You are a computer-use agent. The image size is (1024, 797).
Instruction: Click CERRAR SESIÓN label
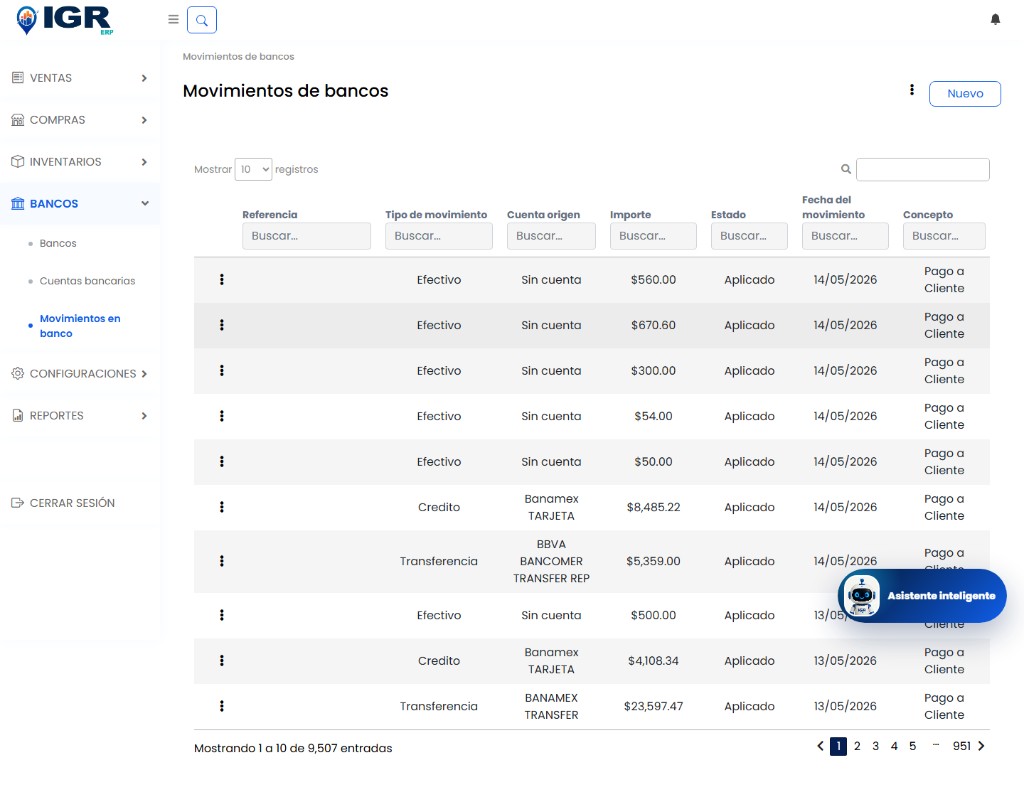tap(72, 503)
